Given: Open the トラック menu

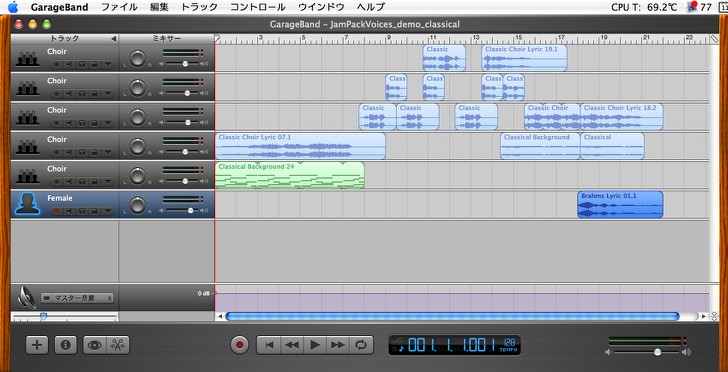Looking at the screenshot, I should [x=199, y=7].
